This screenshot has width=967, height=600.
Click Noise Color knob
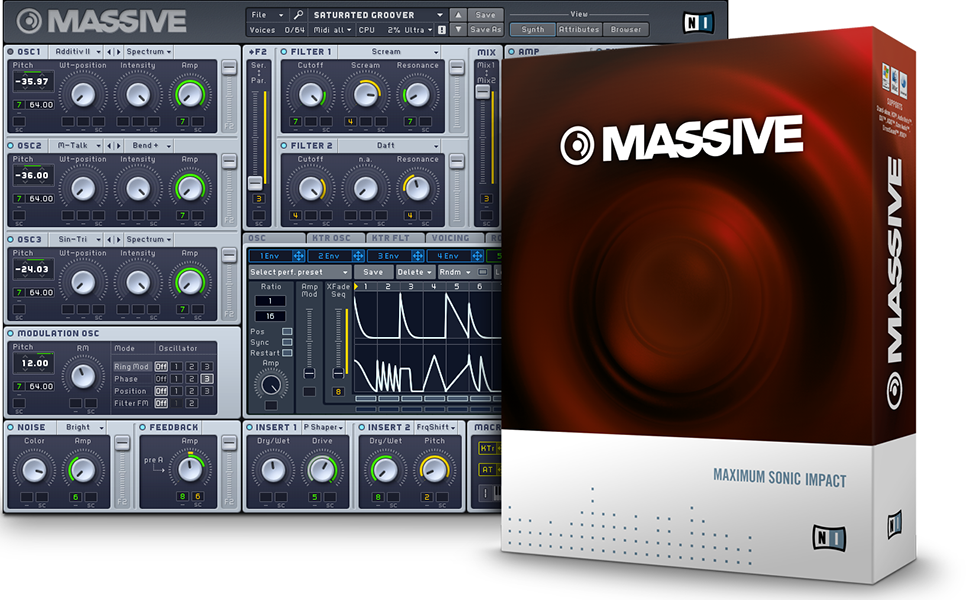34,470
